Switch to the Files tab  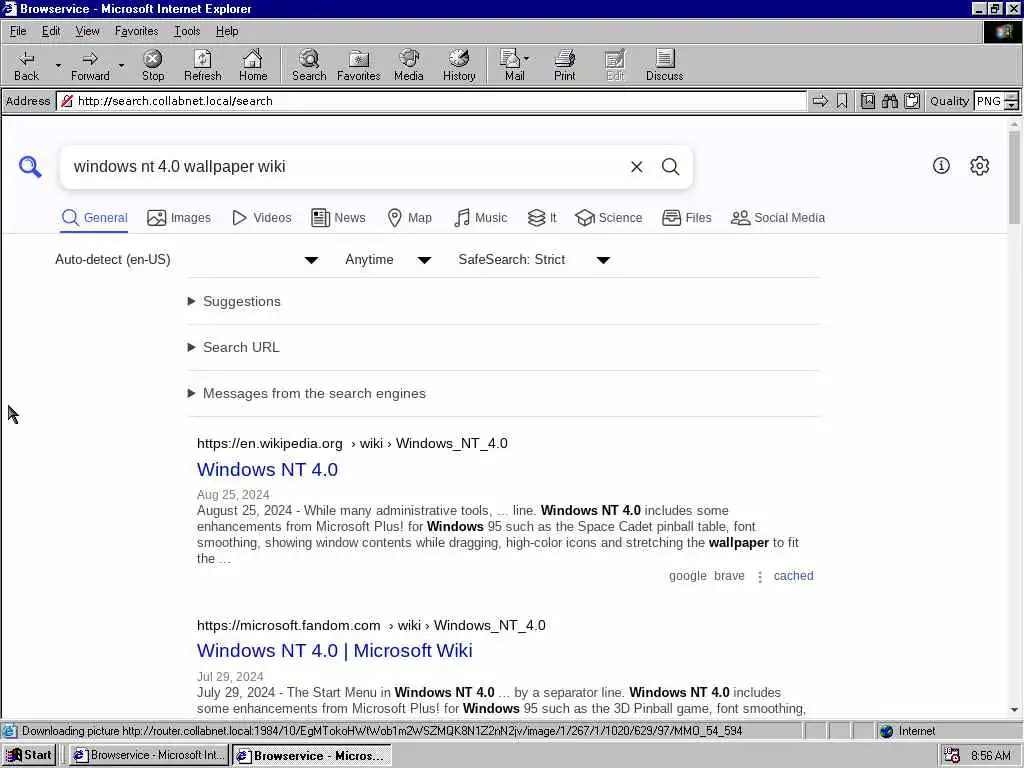coord(686,218)
